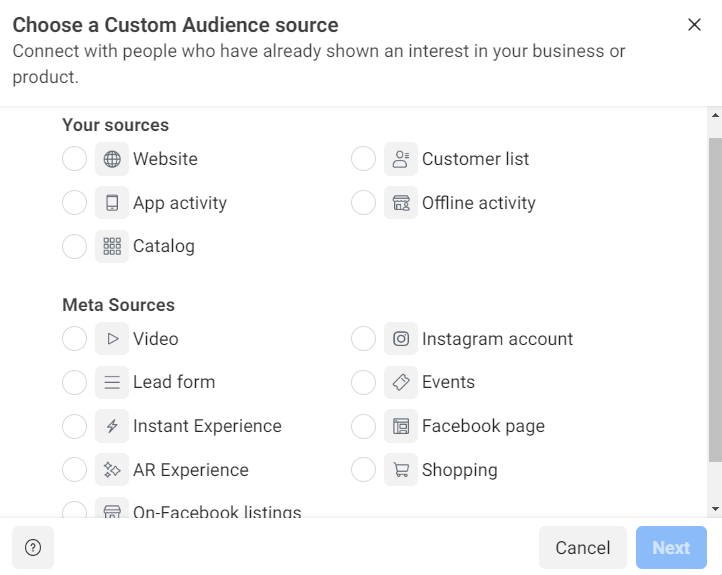Choose the Offline activity radio option

pyautogui.click(x=364, y=203)
